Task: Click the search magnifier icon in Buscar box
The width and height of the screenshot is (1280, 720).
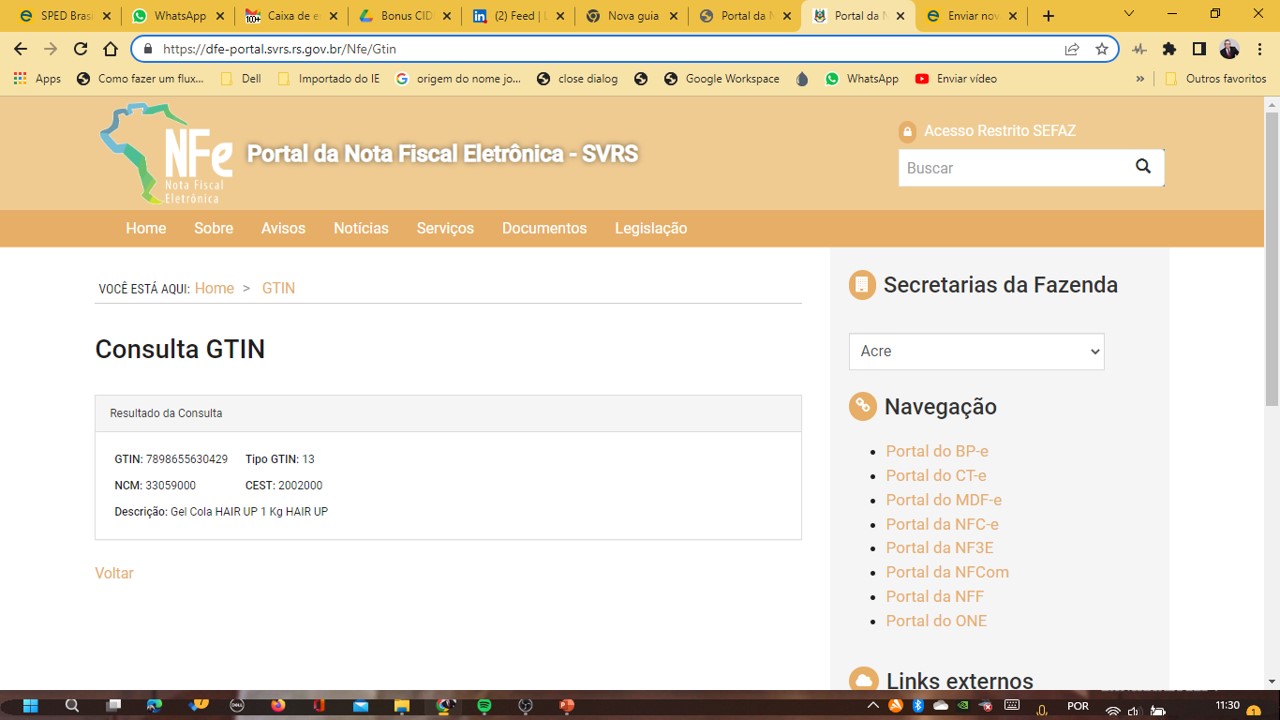Action: 1143,167
